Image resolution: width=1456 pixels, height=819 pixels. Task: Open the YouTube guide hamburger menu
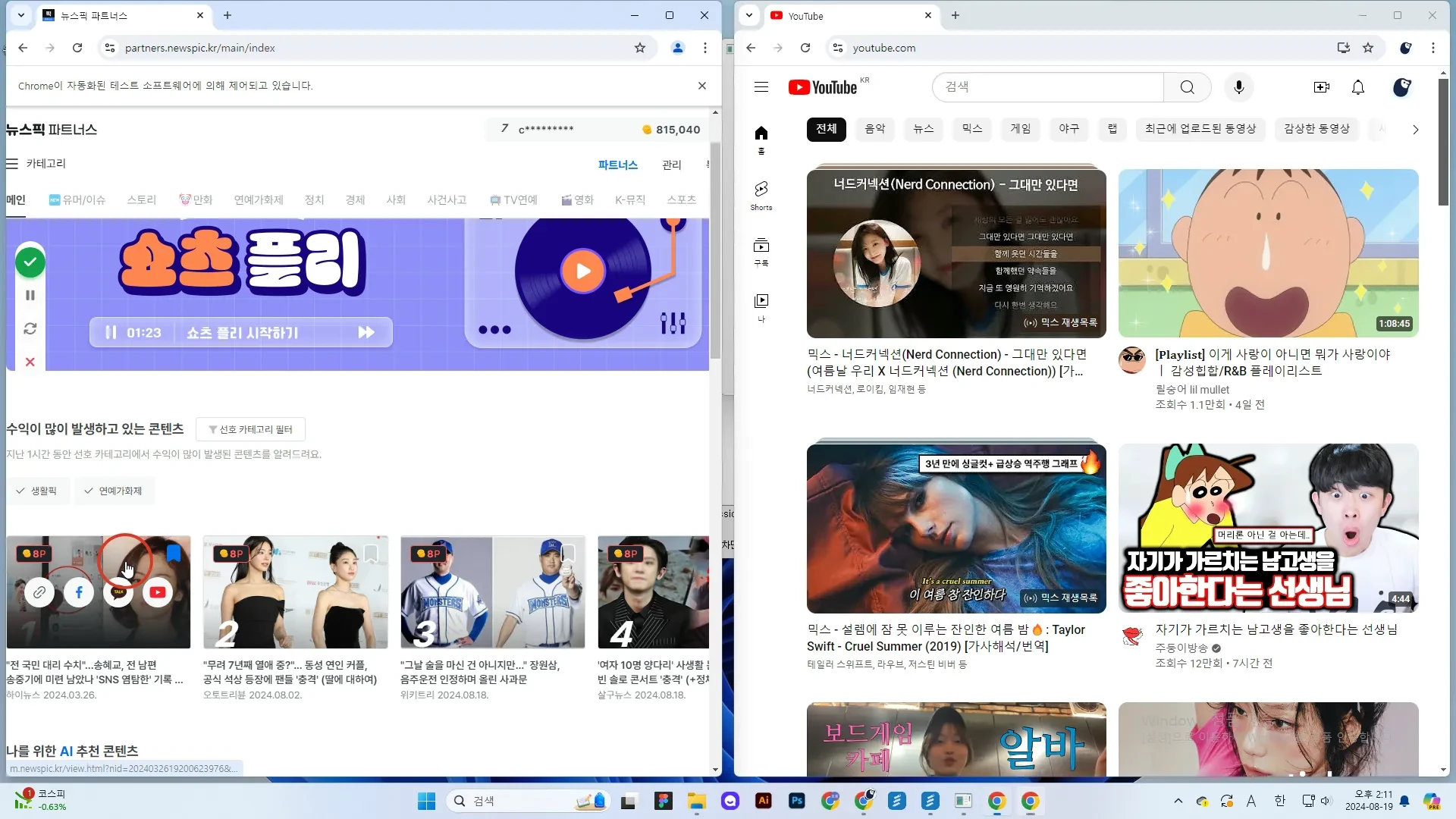point(761,87)
